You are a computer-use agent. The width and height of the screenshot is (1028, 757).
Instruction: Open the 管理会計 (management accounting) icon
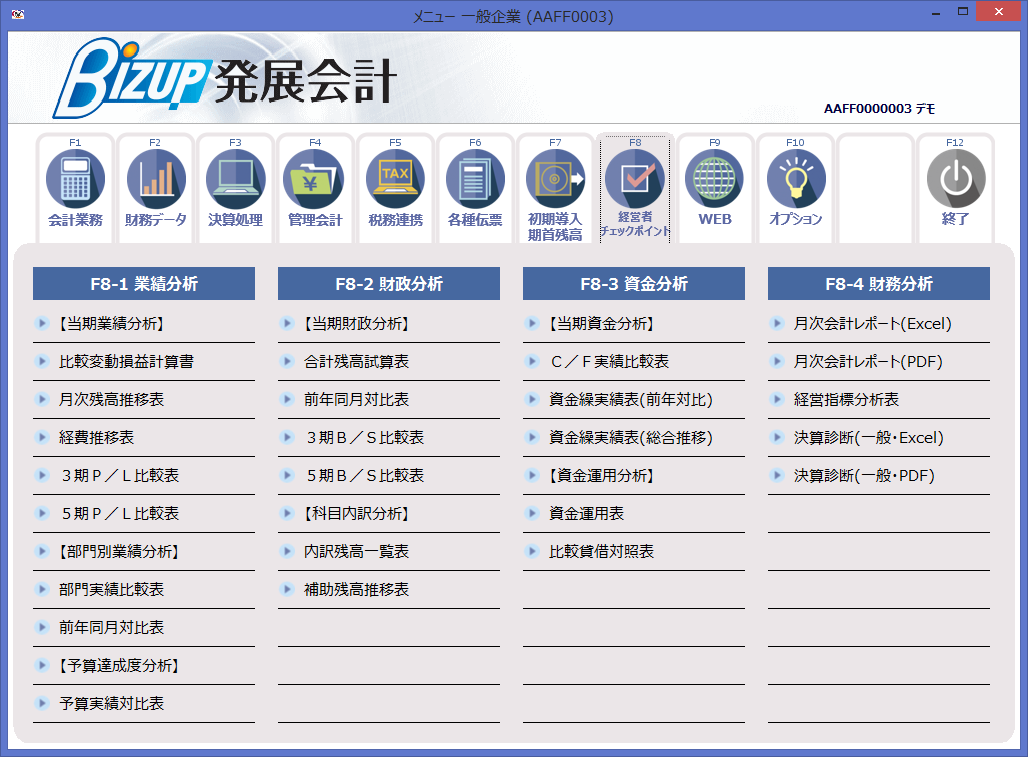point(315,188)
